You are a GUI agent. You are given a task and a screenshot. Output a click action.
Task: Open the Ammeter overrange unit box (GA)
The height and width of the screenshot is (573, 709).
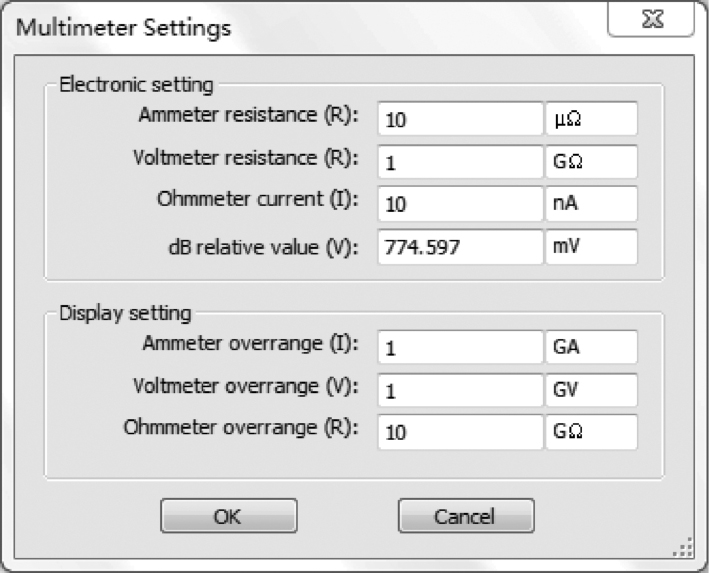pyautogui.click(x=592, y=347)
